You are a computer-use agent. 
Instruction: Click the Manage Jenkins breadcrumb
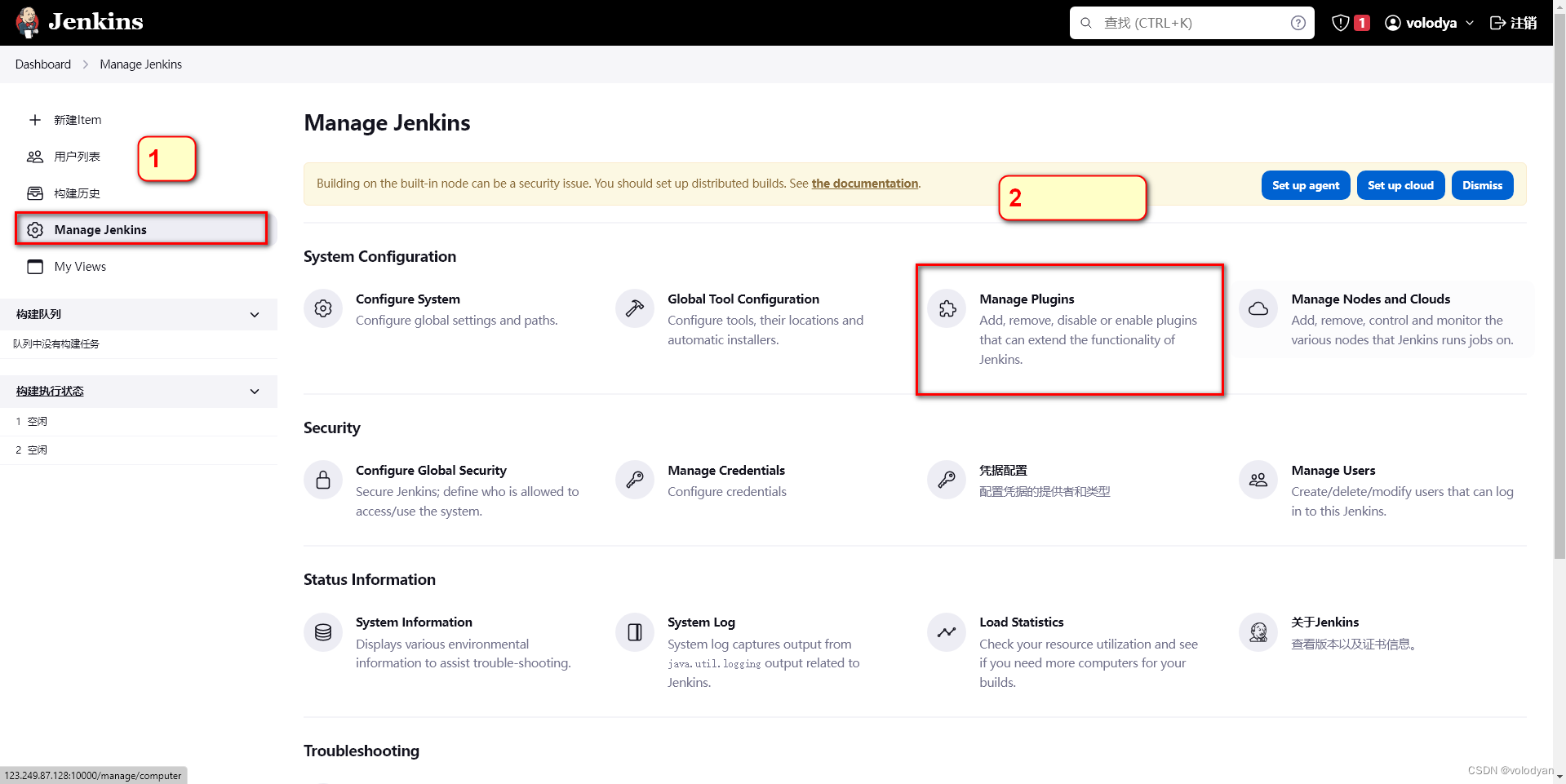(140, 64)
